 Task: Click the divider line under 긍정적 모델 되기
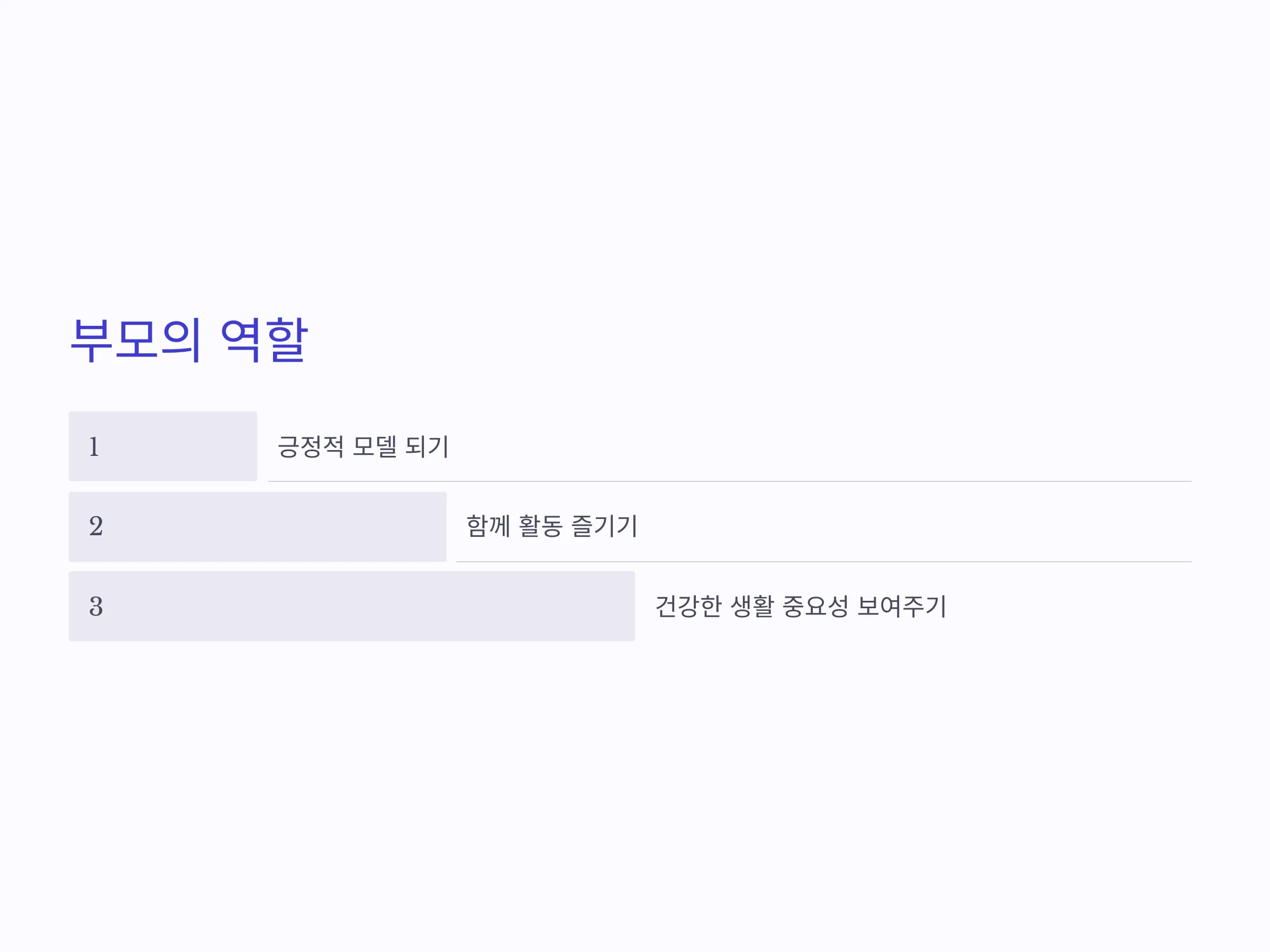(x=730, y=481)
